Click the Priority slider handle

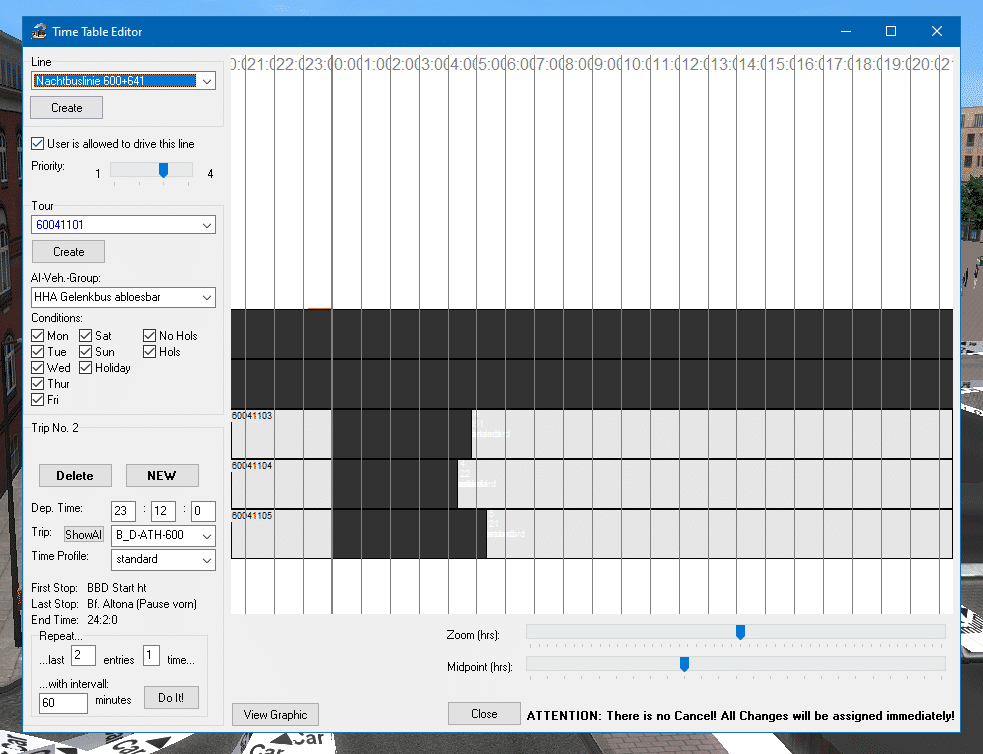point(163,171)
